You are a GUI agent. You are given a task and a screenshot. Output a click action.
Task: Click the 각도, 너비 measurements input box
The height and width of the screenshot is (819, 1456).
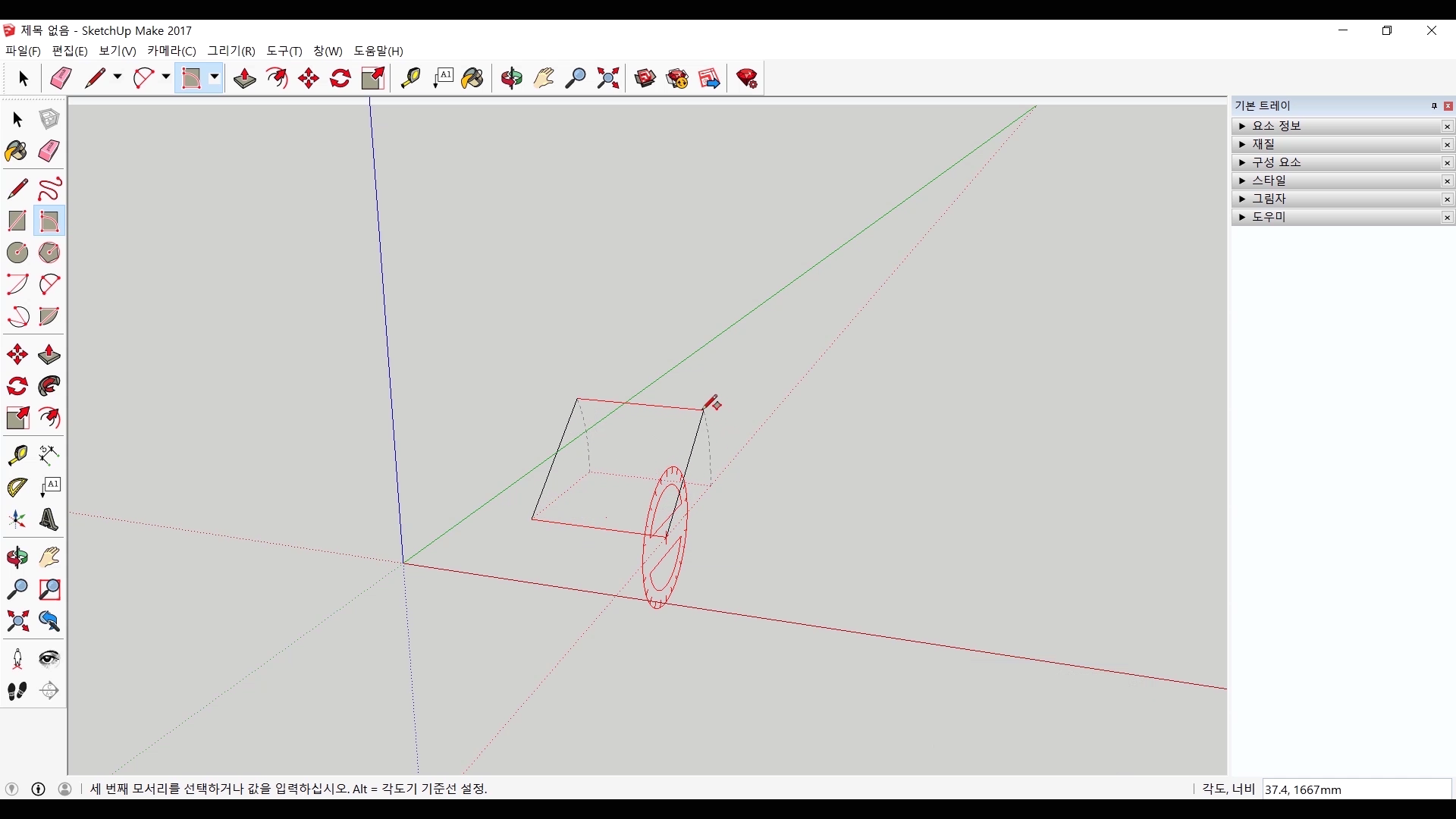pos(1356,789)
